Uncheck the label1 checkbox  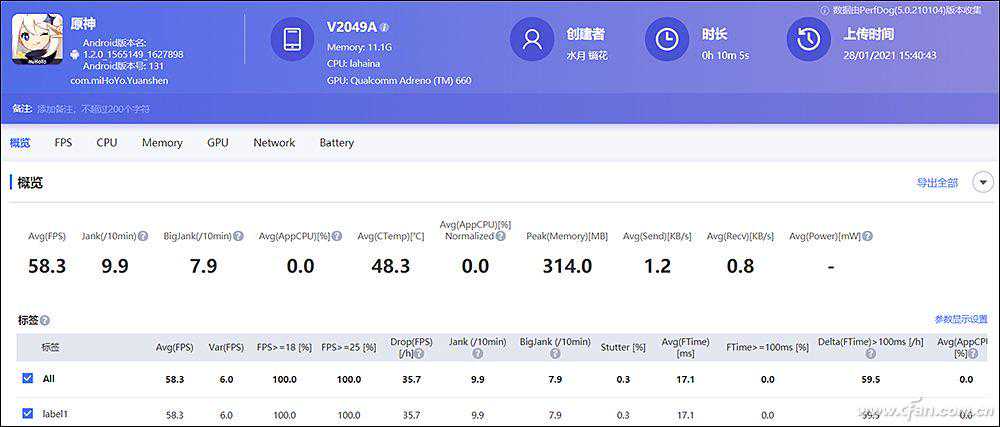tap(28, 414)
